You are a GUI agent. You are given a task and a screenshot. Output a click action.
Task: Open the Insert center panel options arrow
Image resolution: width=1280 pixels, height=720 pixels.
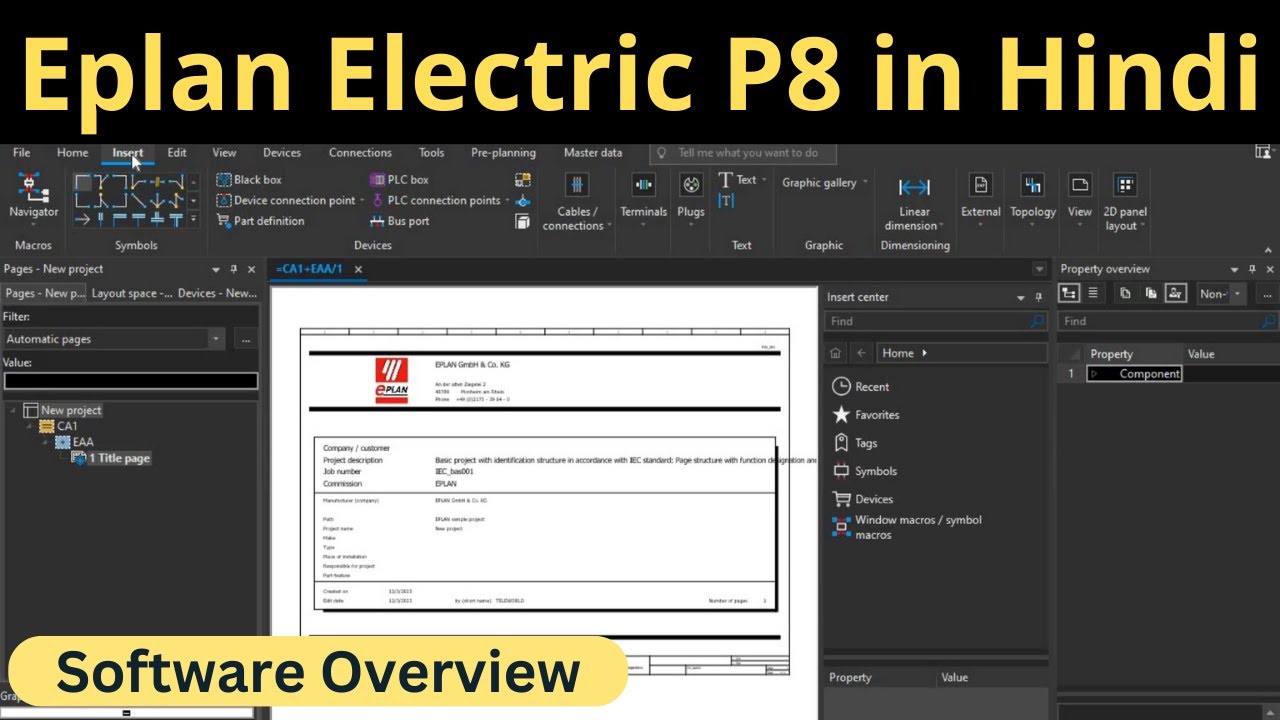click(x=1021, y=297)
